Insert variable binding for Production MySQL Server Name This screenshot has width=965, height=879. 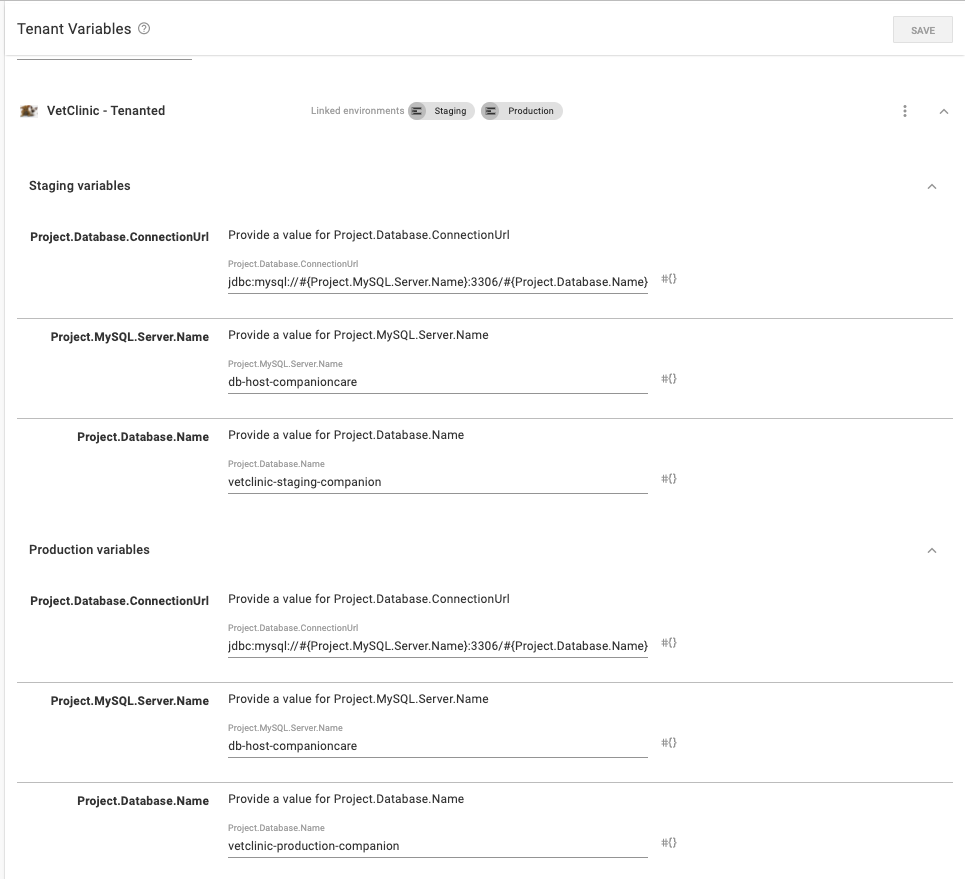(x=669, y=743)
